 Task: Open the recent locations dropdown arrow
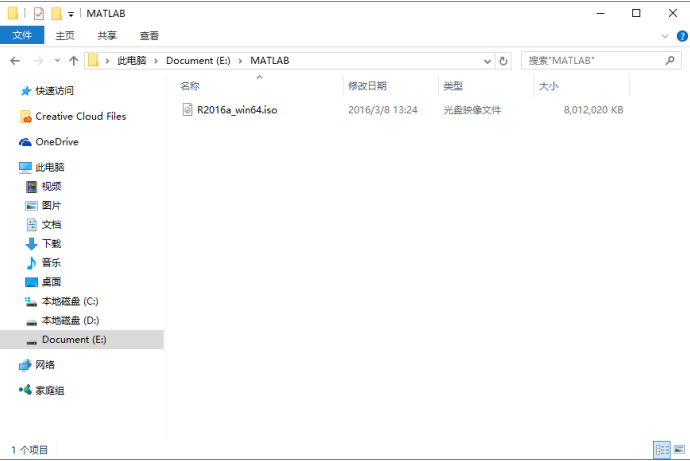(57, 61)
